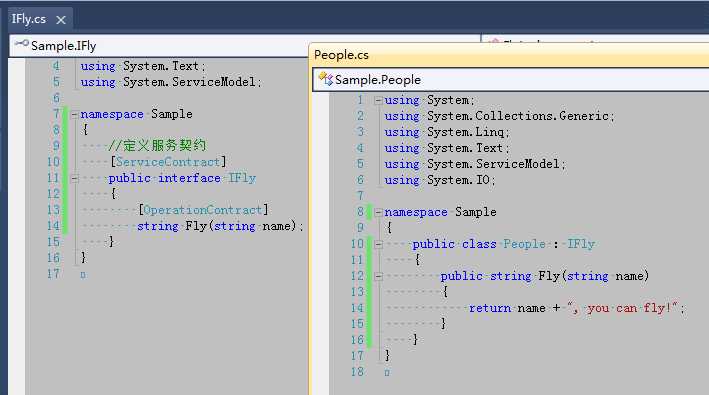Click the Sample.IFly interface icon
The width and height of the screenshot is (709, 395).
pos(21,44)
